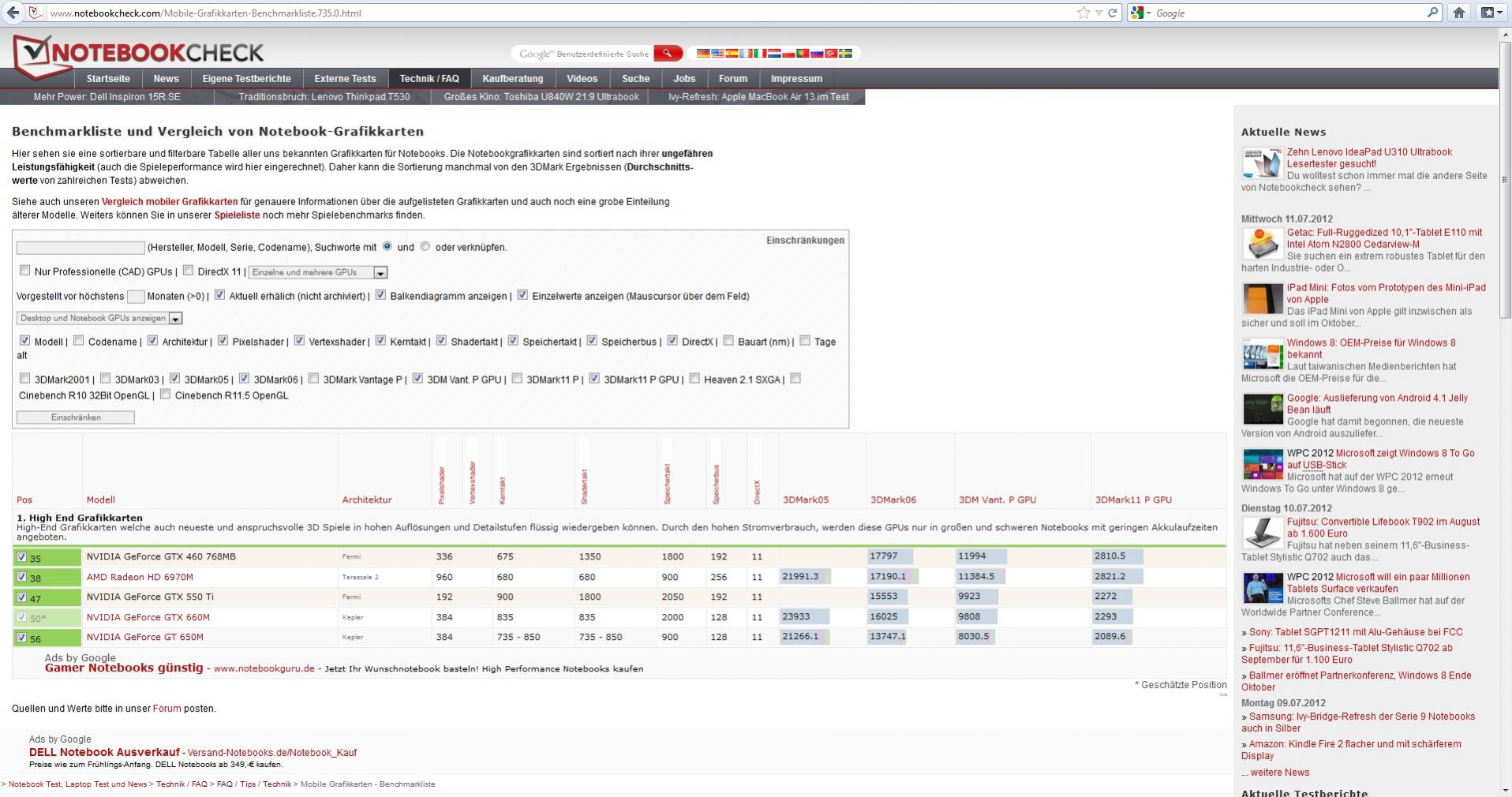
Task: Open the Startseite menu item
Action: pos(108,78)
